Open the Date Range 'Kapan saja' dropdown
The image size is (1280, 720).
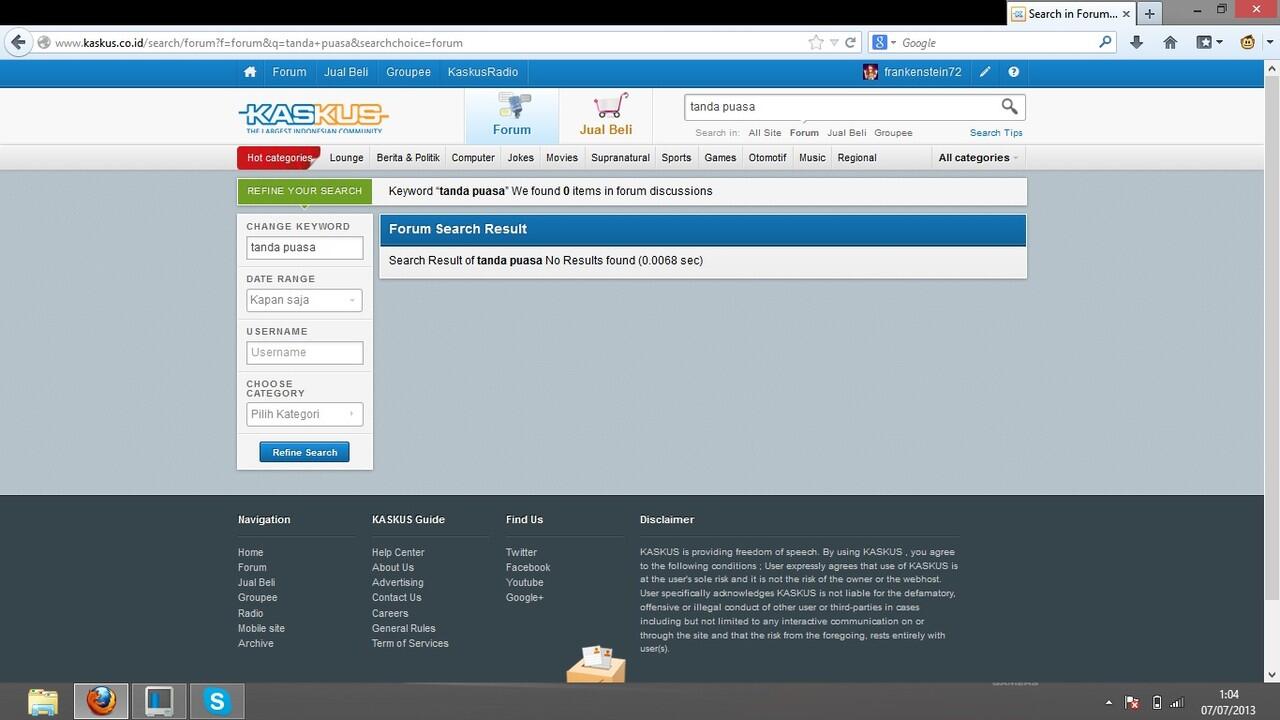[304, 300]
